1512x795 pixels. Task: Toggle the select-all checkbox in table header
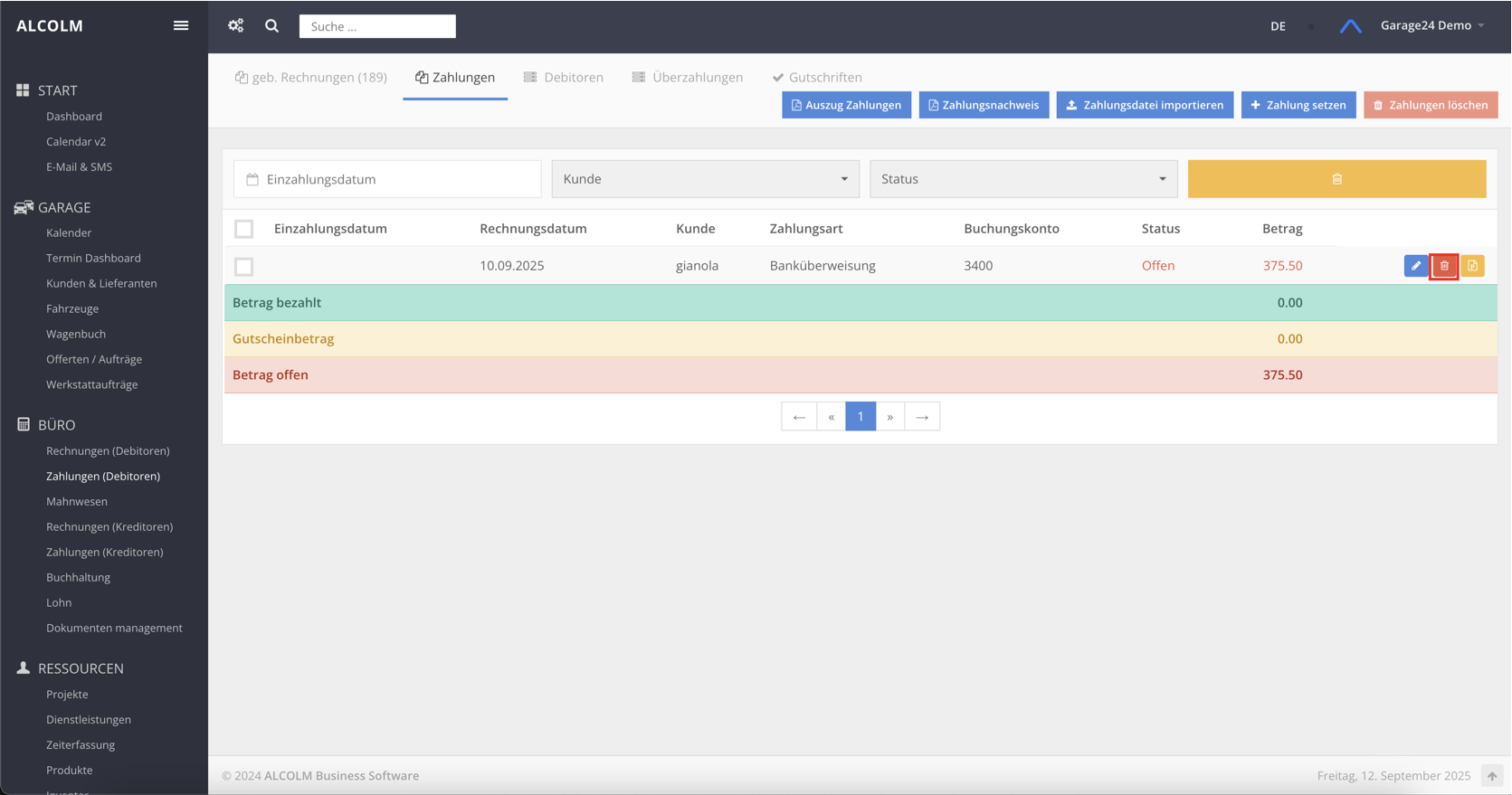pyautogui.click(x=244, y=229)
